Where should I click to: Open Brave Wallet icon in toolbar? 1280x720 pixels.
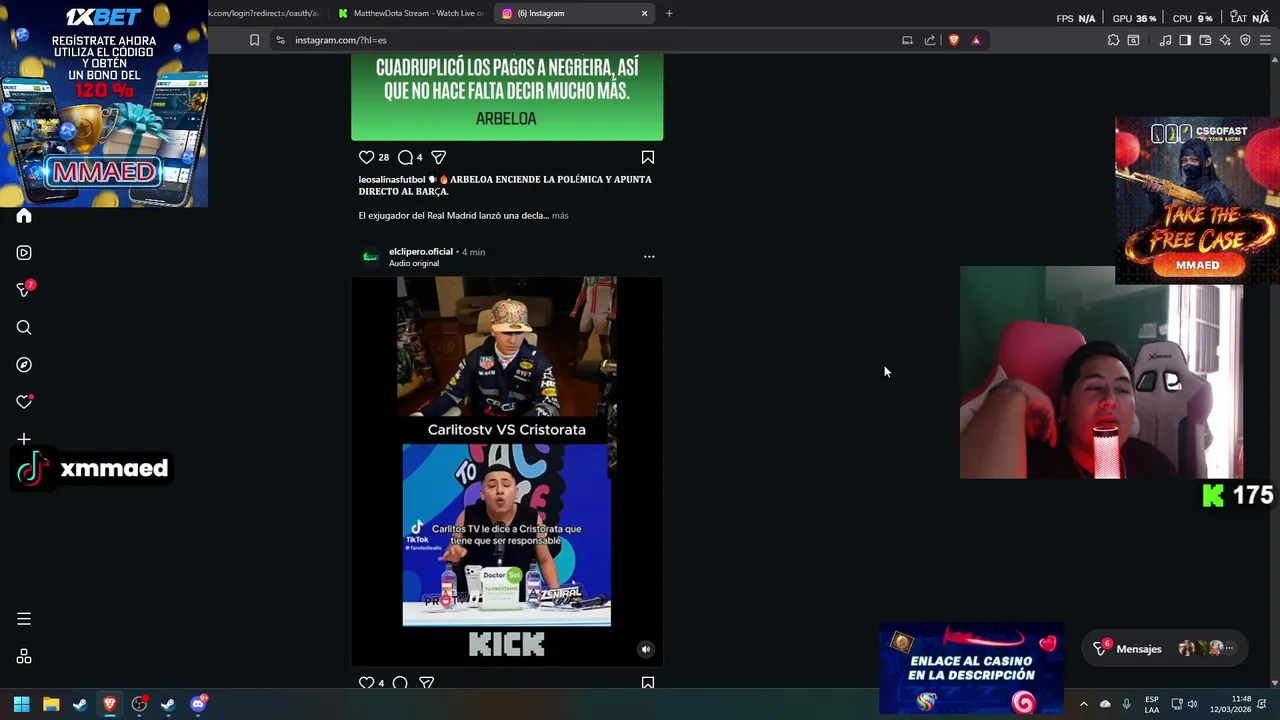(1205, 40)
